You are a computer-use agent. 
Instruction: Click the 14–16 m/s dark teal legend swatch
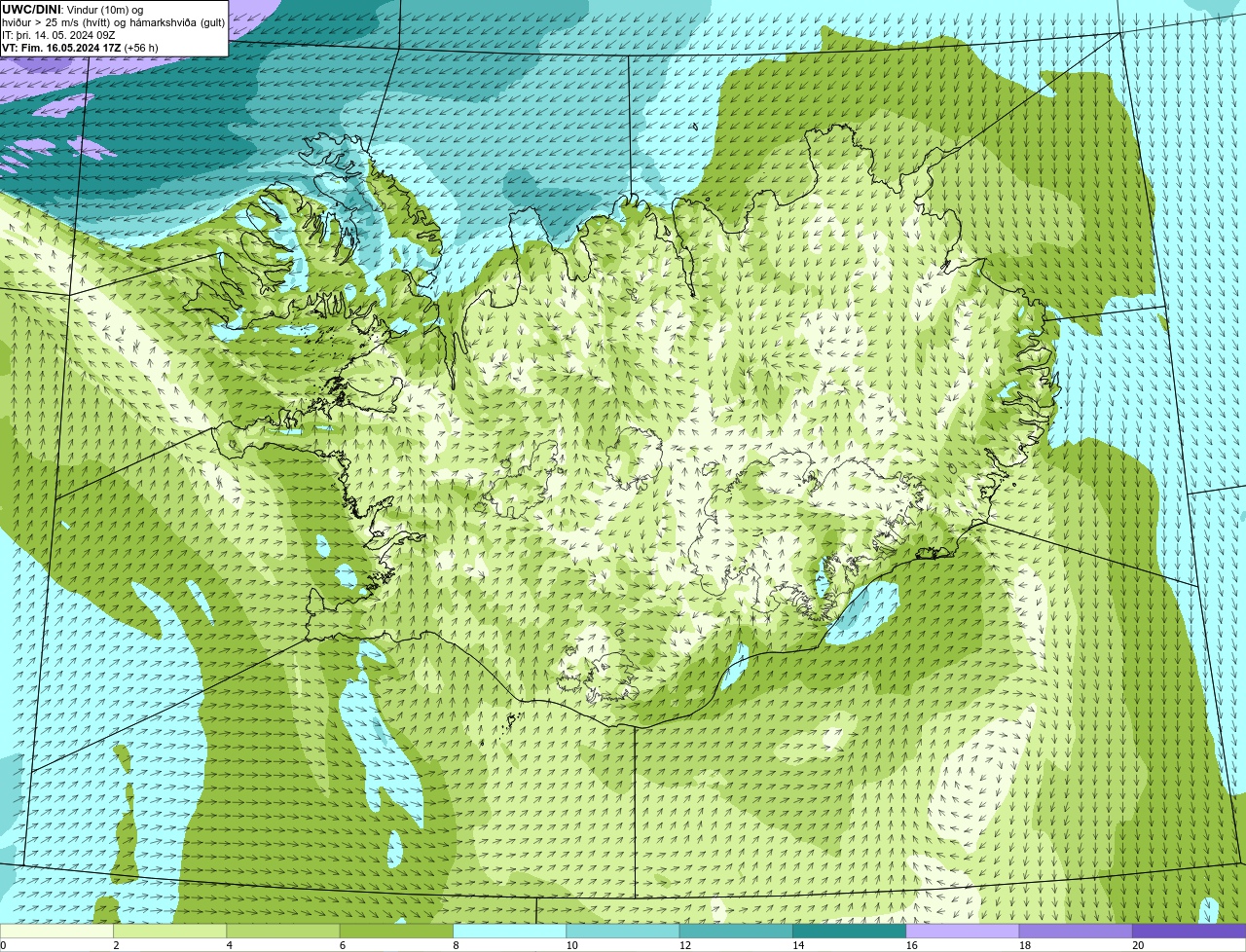coord(849,931)
